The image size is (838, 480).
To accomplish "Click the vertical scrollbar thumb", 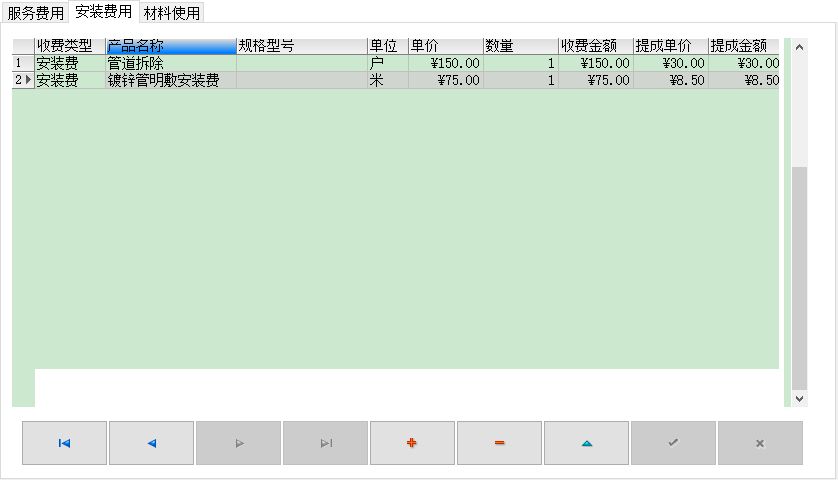I will pyautogui.click(x=800, y=278).
